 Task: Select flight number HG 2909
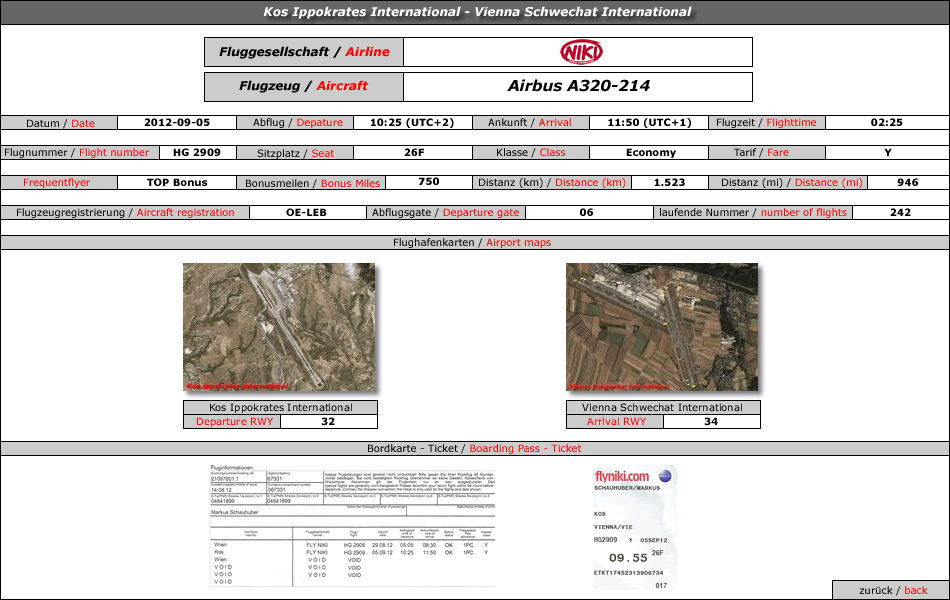[197, 153]
